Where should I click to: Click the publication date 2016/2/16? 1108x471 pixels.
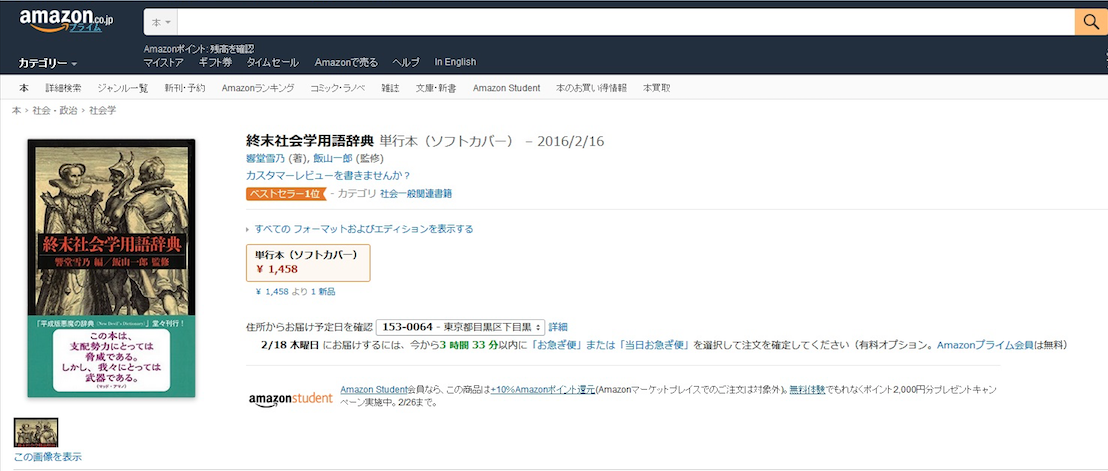coord(570,141)
